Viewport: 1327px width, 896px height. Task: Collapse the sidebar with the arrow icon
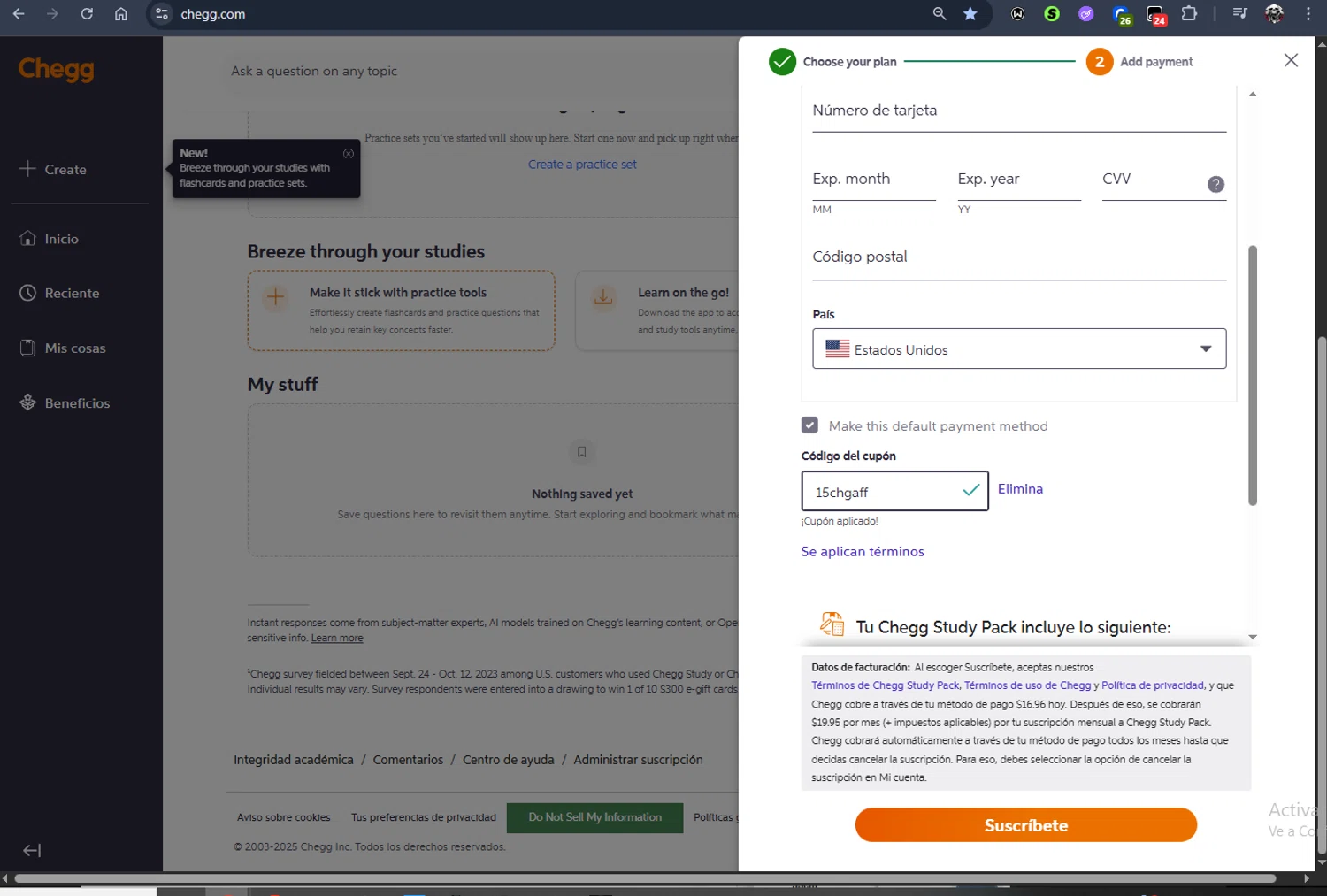click(32, 850)
